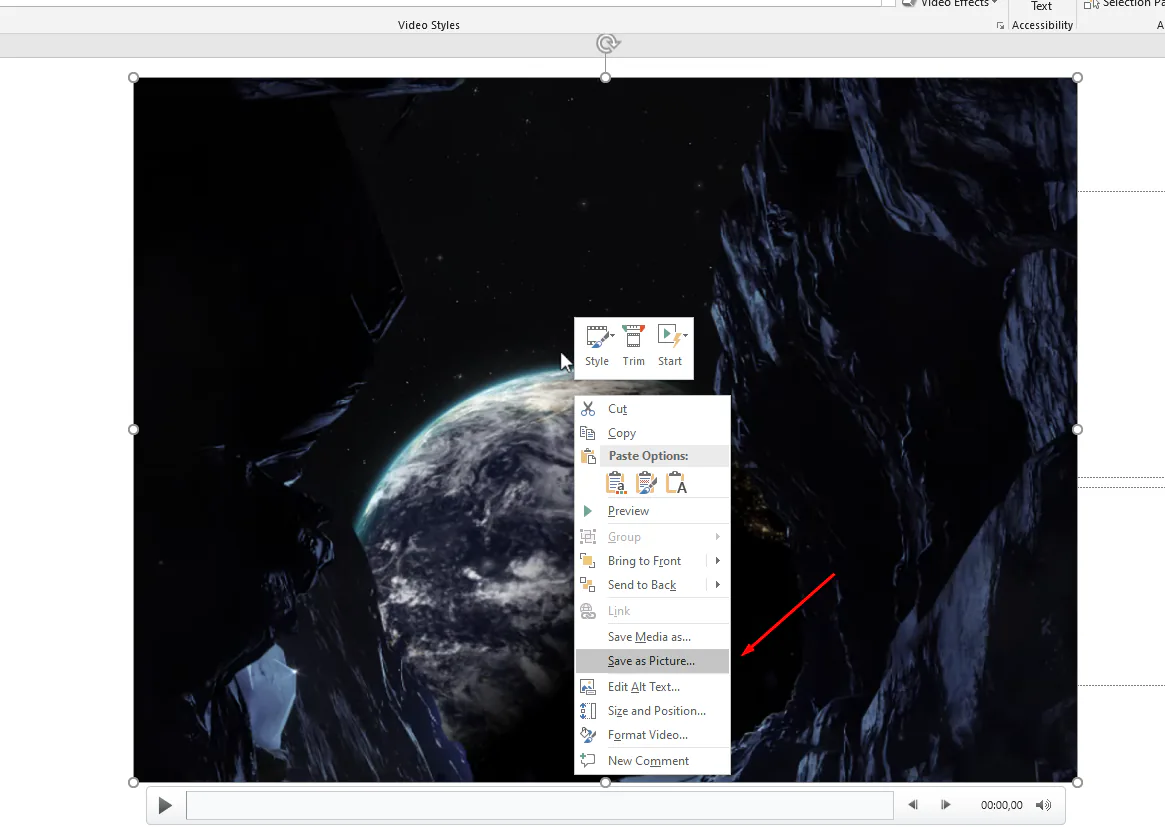Click the green Preview play icon
Viewport: 1165px width, 827px height.
coord(588,510)
